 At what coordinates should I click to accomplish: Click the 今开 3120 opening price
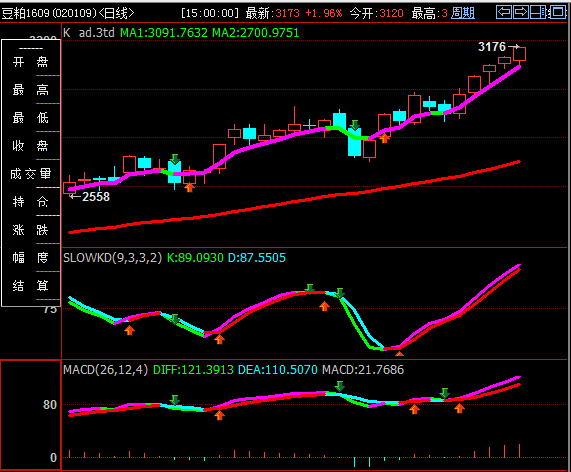coord(377,13)
